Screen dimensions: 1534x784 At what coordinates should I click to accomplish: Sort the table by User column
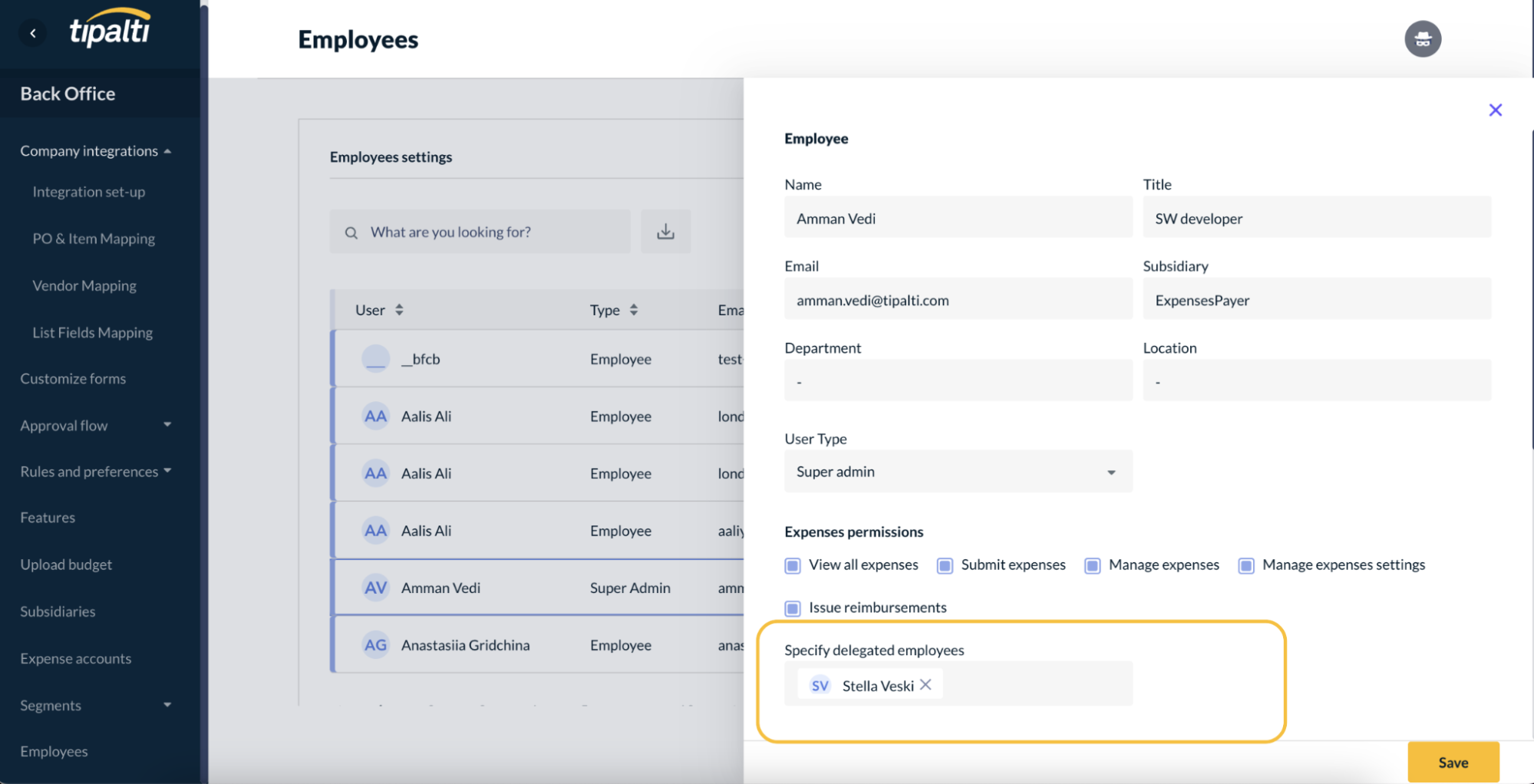[x=398, y=310]
